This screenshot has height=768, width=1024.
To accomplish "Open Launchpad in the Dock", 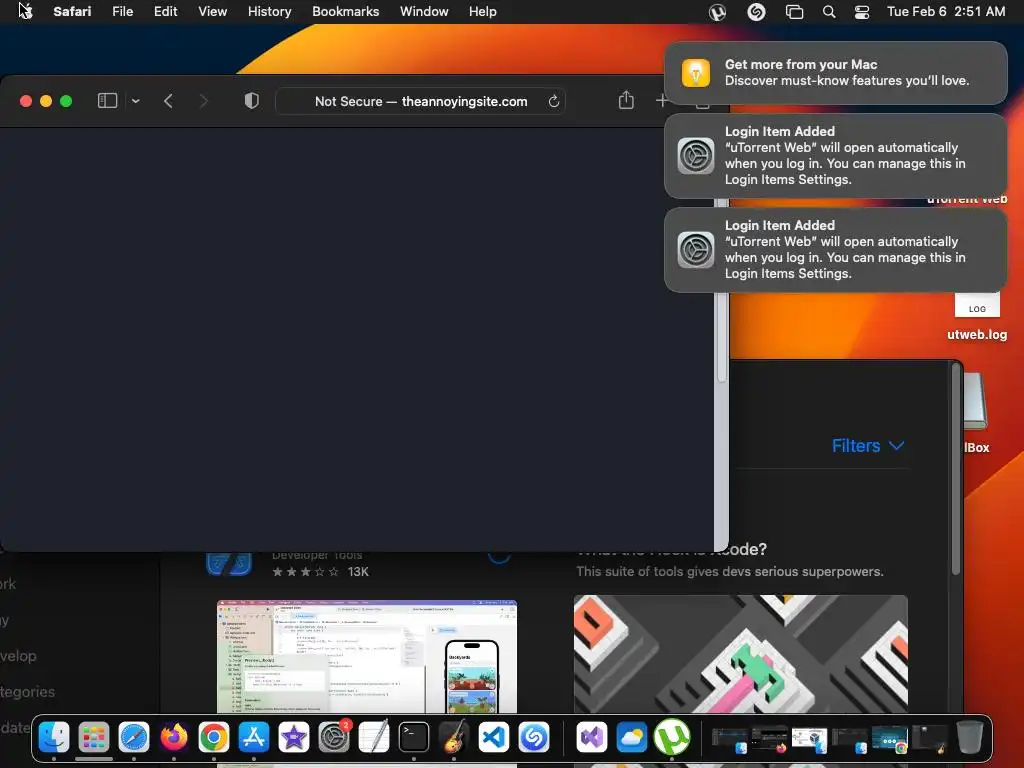I will 93,737.
